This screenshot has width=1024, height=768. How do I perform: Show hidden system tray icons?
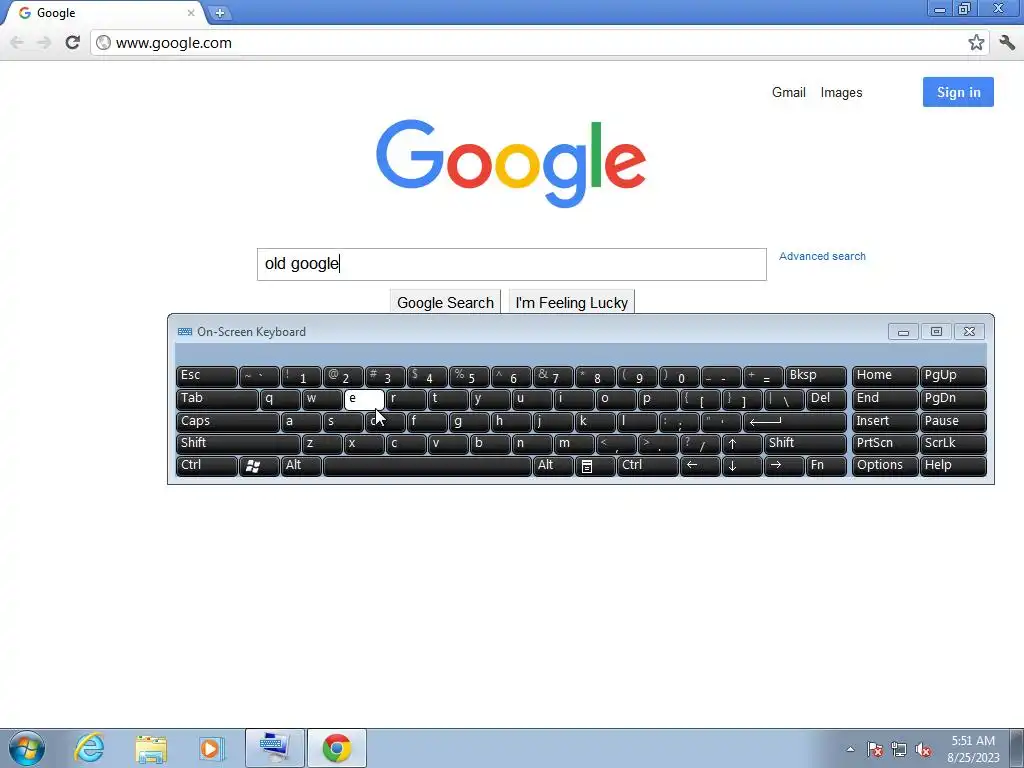[850, 749]
